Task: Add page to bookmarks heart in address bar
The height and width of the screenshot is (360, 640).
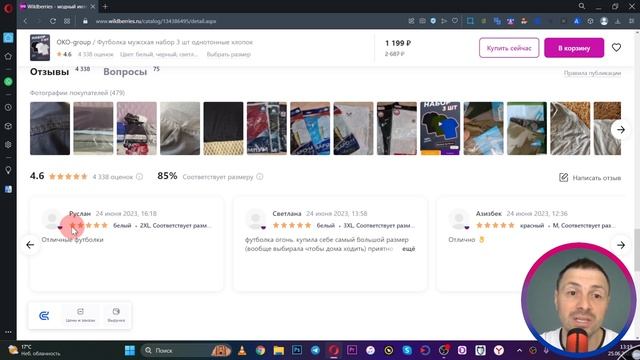Action: (455, 21)
